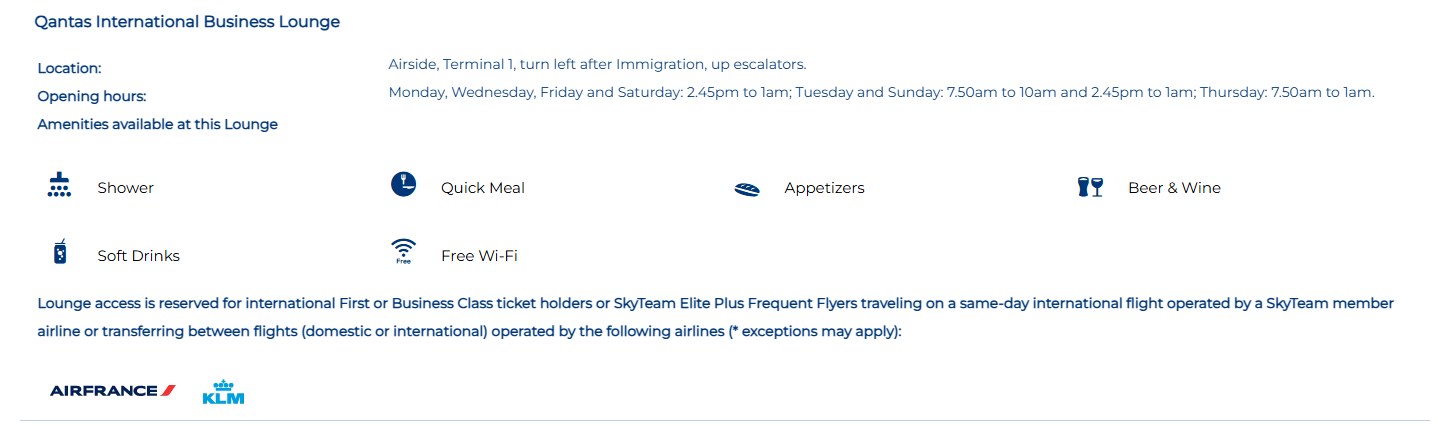The image size is (1438, 426).
Task: Click the Beer & Wine text label
Action: pyautogui.click(x=1174, y=188)
